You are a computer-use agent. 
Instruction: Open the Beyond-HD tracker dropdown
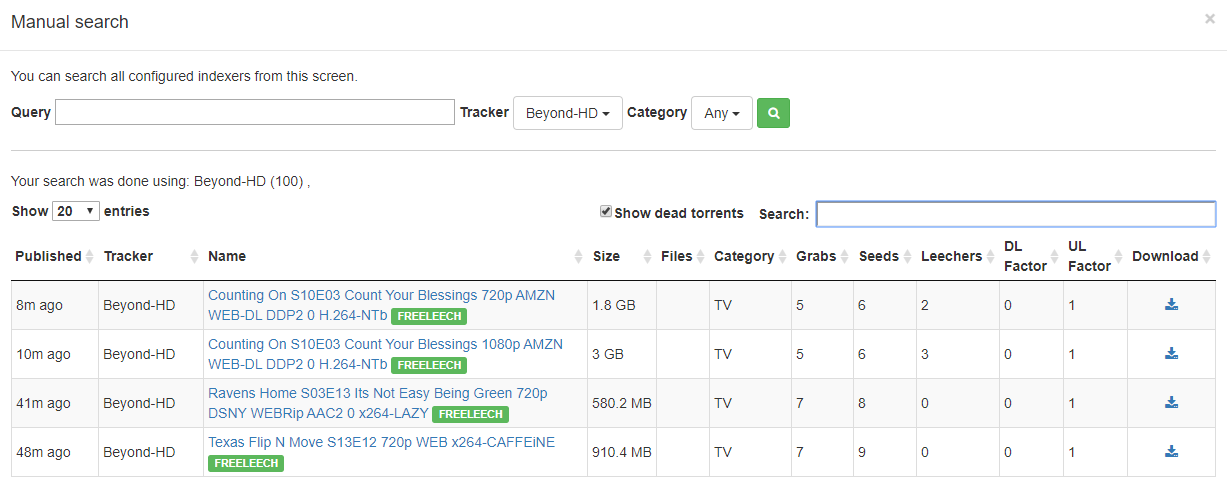tap(567, 113)
